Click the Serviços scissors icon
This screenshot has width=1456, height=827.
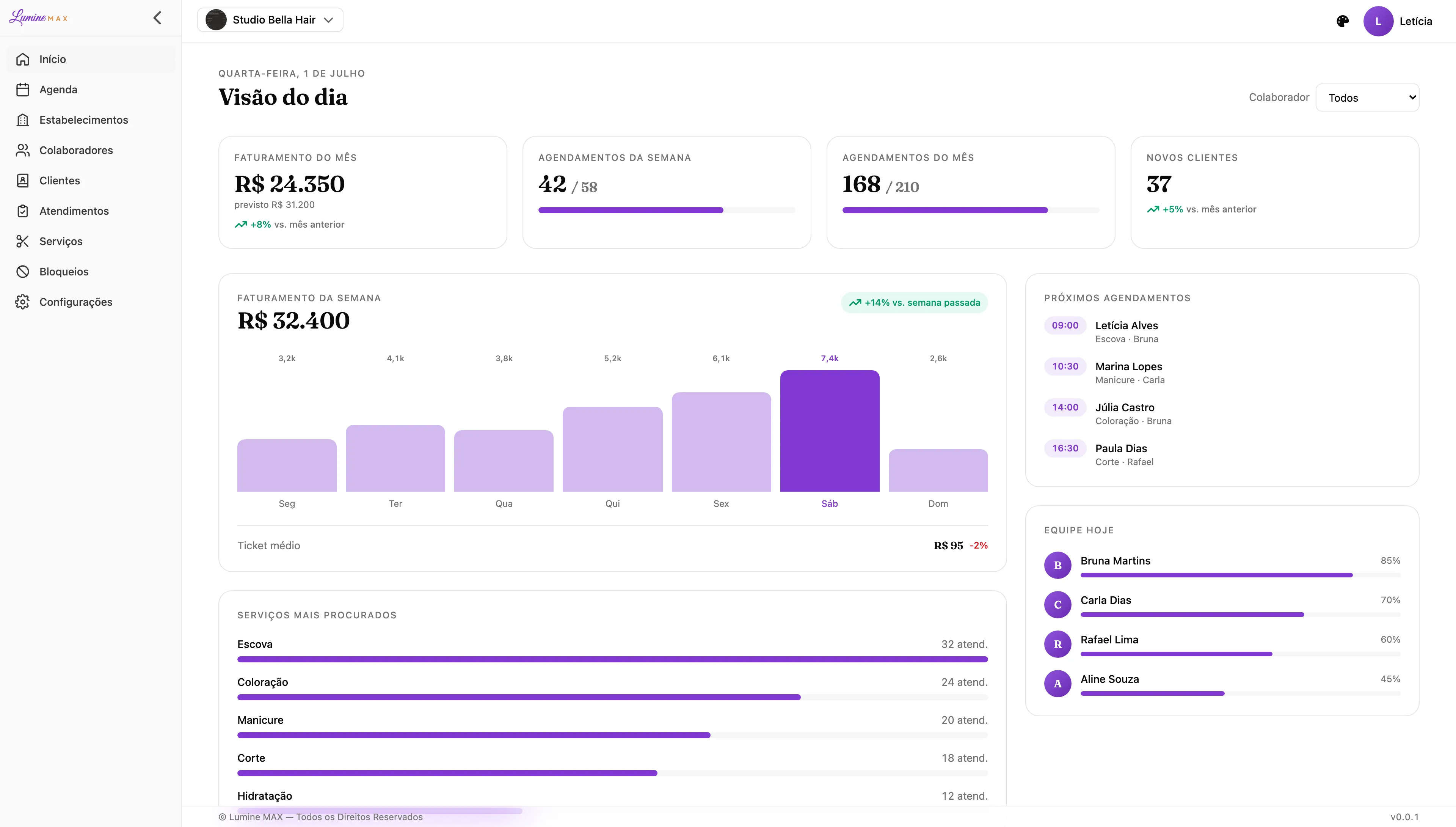point(23,241)
